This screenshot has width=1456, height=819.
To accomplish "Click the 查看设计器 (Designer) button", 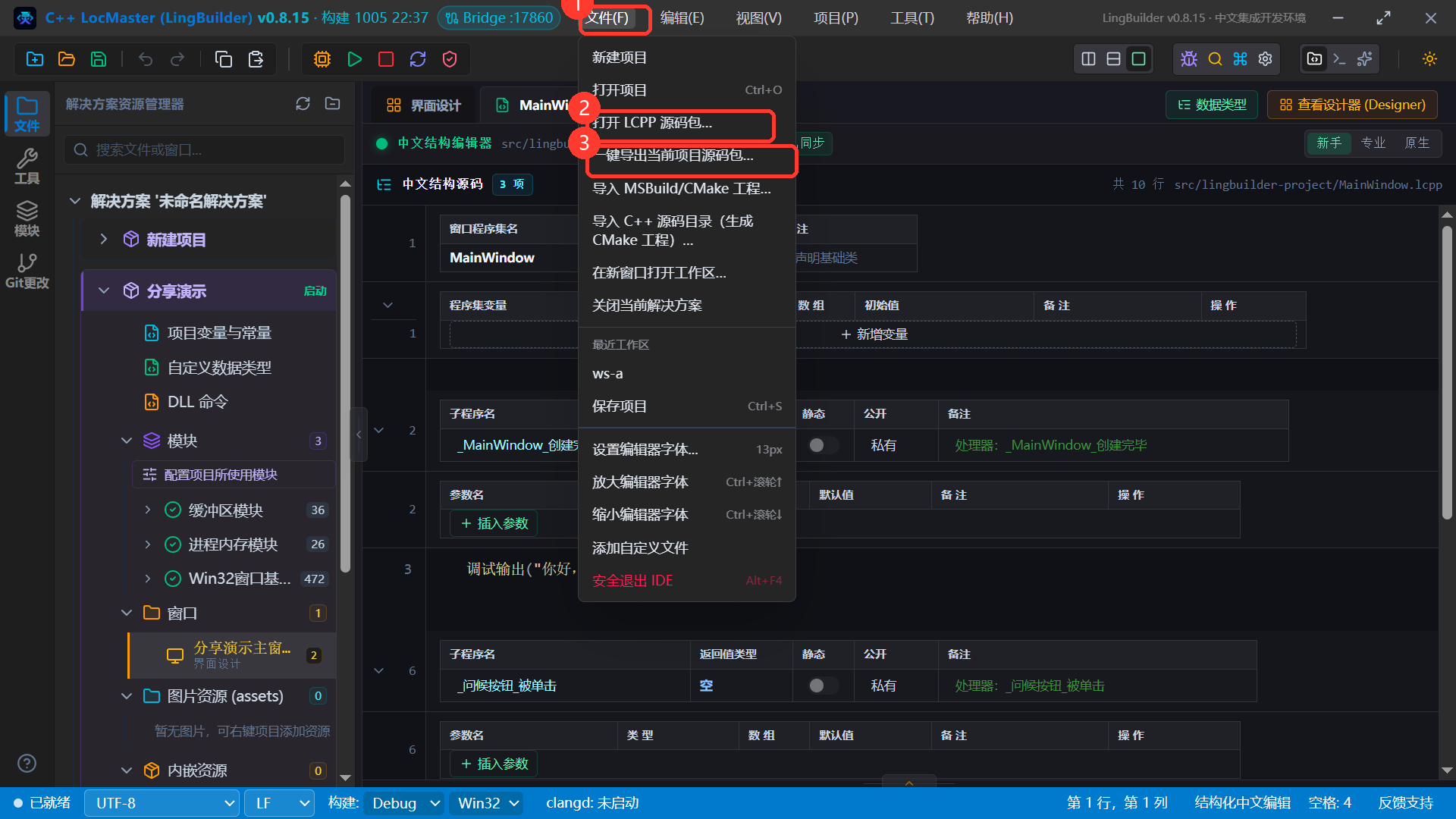I will (1353, 105).
